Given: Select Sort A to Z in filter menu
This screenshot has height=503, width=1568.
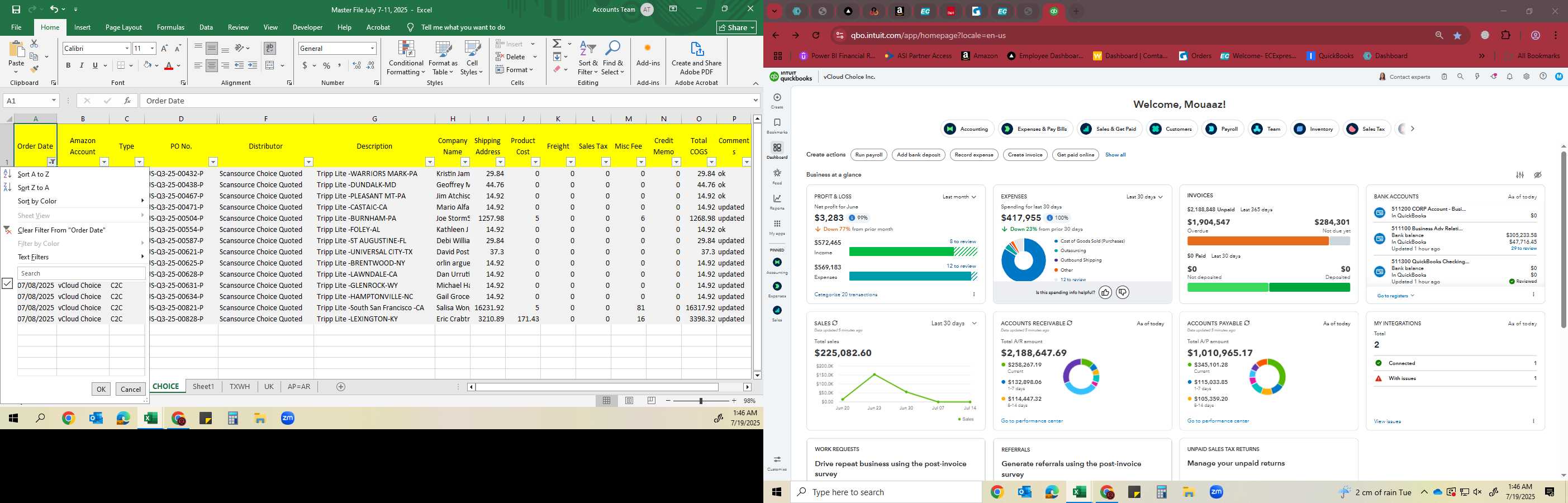Looking at the screenshot, I should pyautogui.click(x=74, y=174).
